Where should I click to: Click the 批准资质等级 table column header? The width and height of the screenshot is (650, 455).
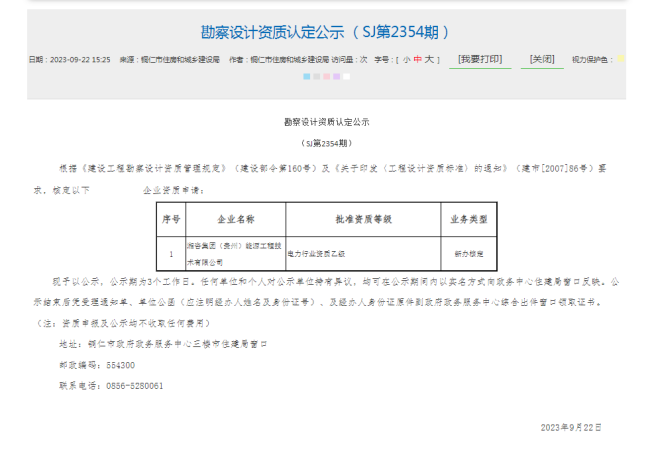(x=362, y=218)
